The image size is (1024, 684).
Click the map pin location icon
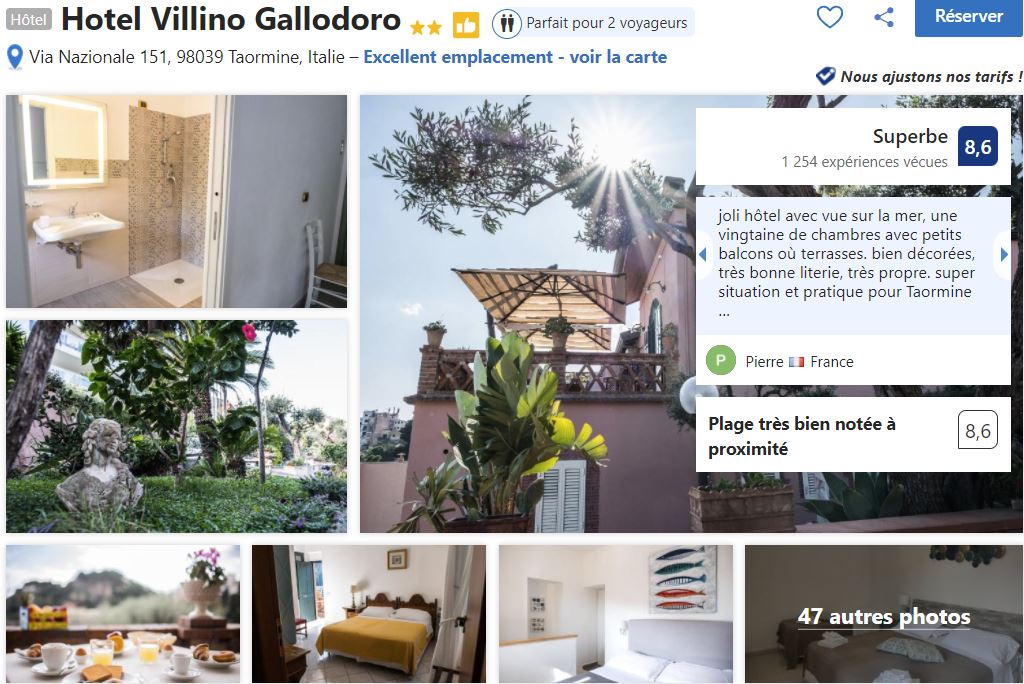(14, 57)
